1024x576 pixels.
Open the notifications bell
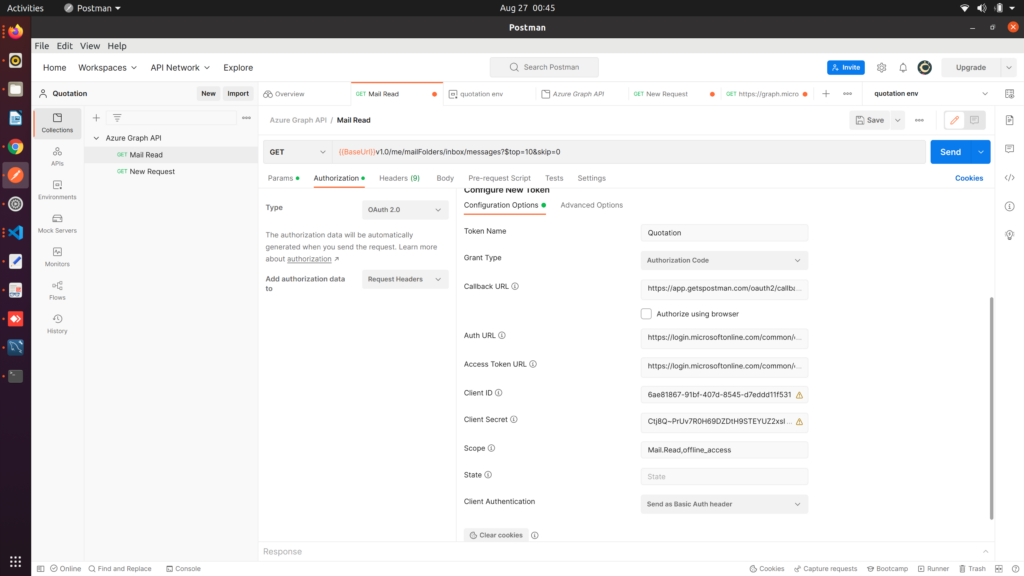point(903,67)
